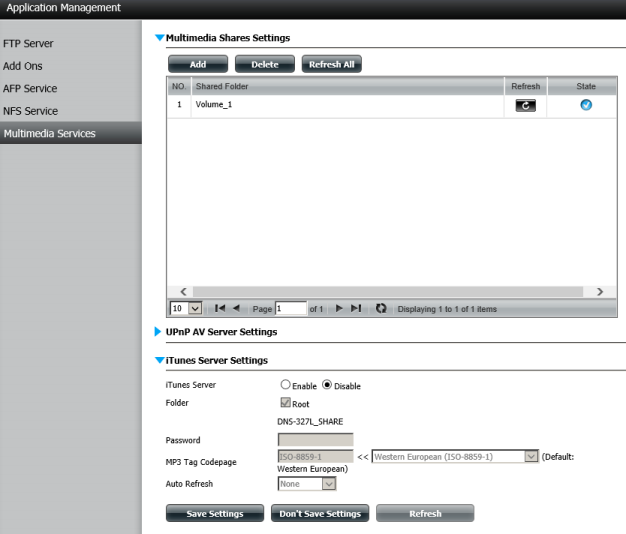Click the State column header
This screenshot has width=626, height=534.
point(582,86)
